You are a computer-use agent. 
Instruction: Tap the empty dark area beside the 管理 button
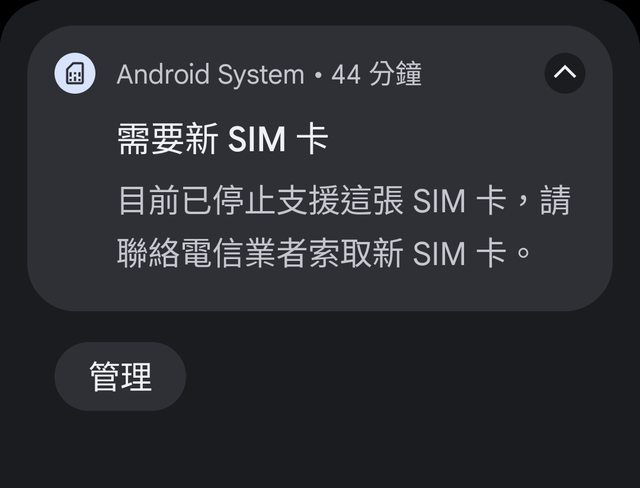408,376
